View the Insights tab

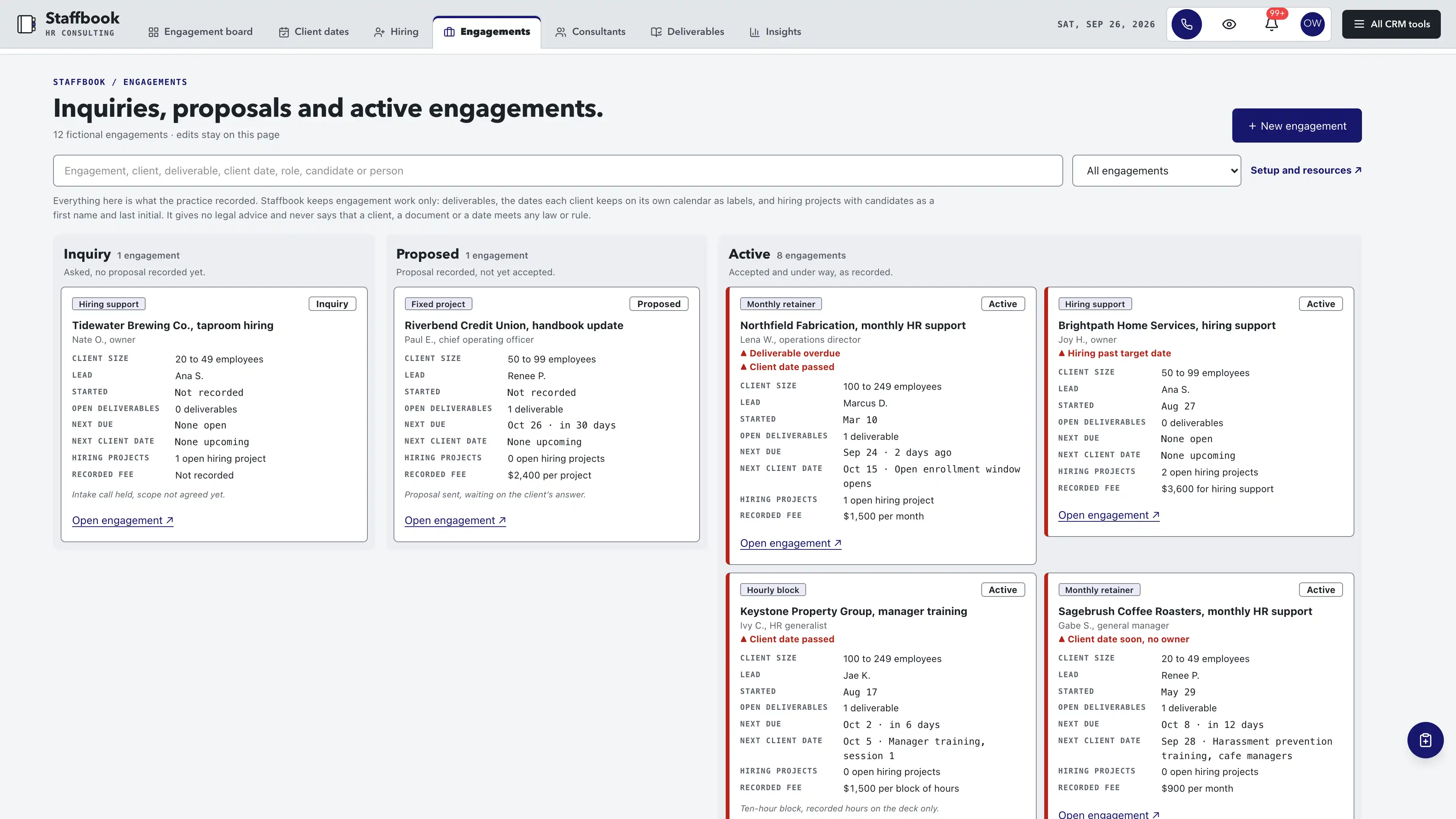click(775, 31)
